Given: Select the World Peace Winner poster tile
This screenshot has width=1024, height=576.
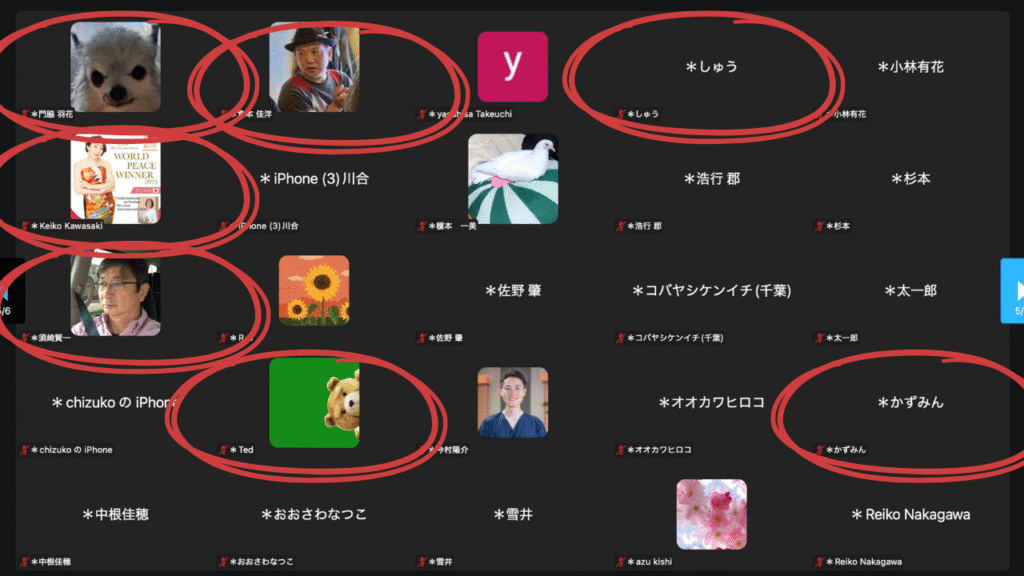Looking at the screenshot, I should click(116, 179).
